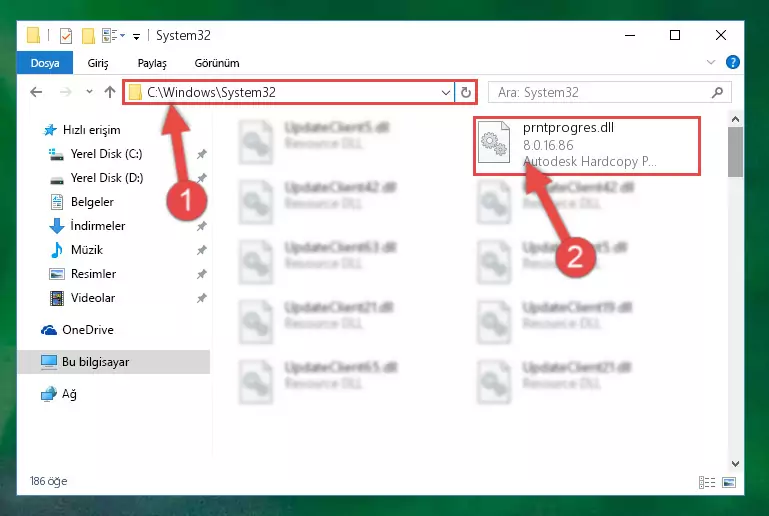769x516 pixels.
Task: Go forward with the right arrow
Action: point(65,92)
